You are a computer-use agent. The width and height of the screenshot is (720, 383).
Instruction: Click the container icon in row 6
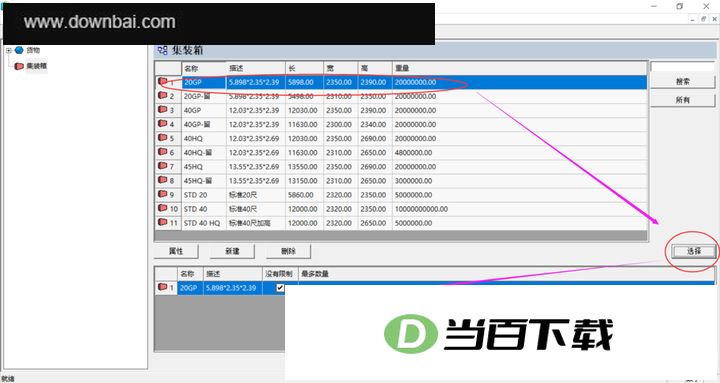coord(163,152)
